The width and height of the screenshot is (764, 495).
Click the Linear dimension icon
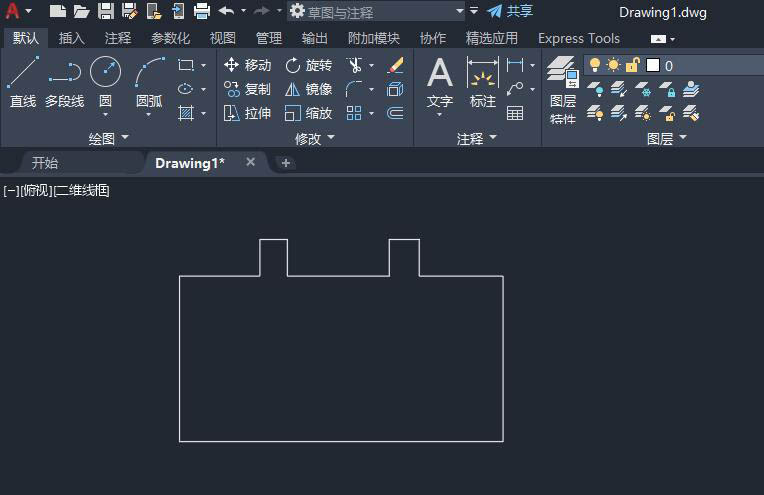pyautogui.click(x=515, y=65)
